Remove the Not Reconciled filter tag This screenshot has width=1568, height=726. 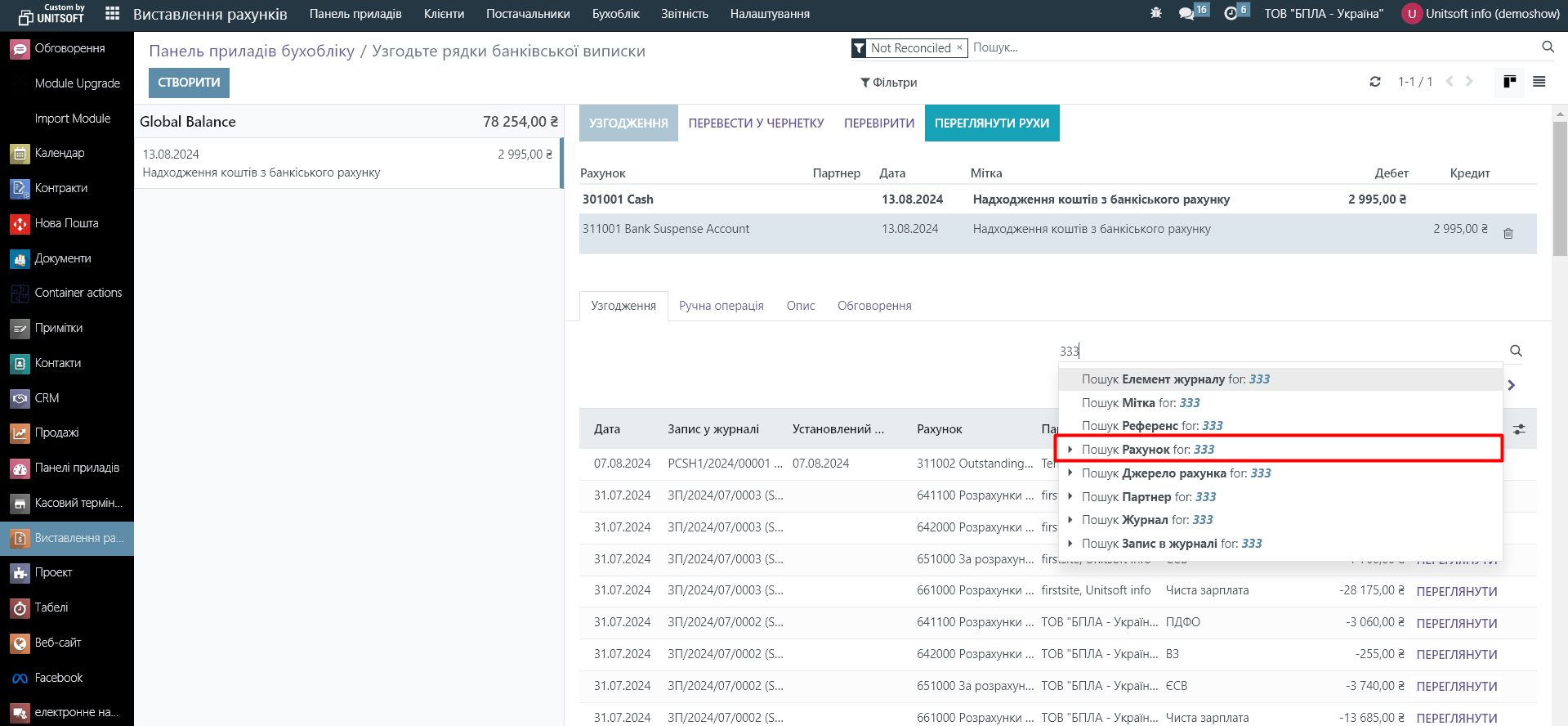[x=959, y=47]
